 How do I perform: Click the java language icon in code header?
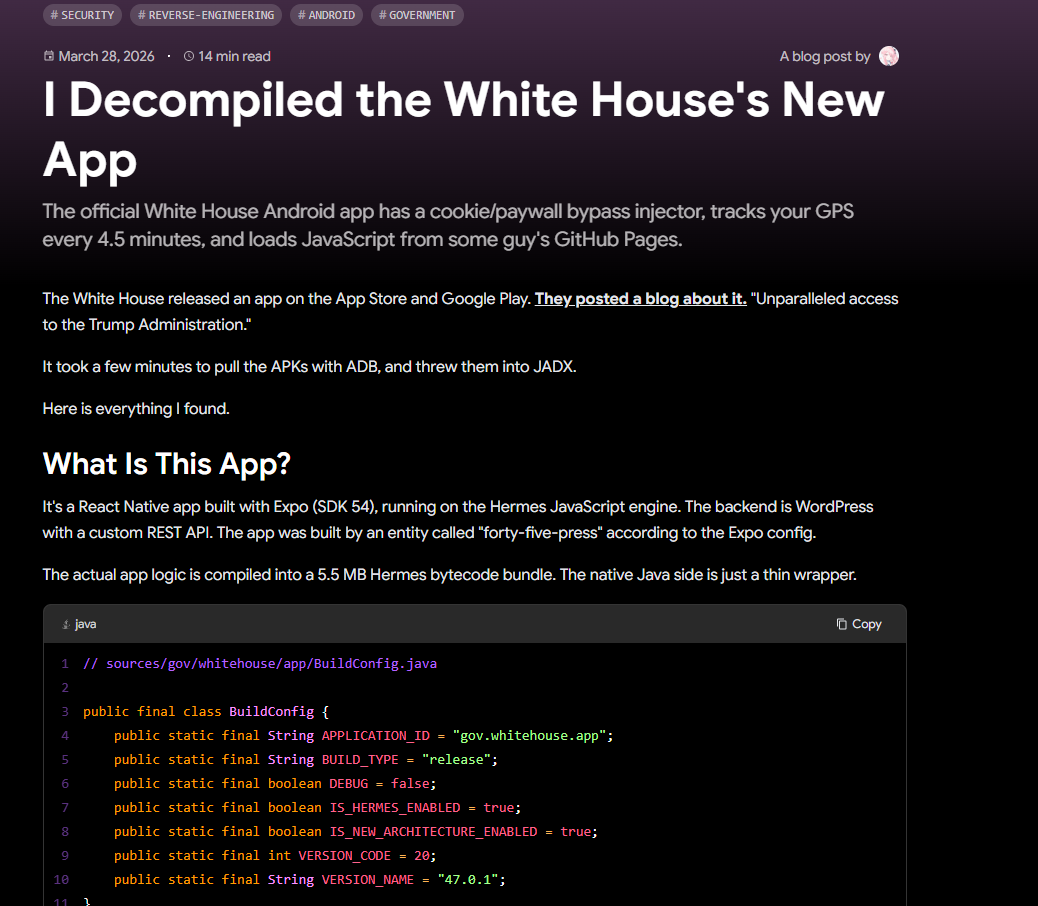(x=66, y=624)
